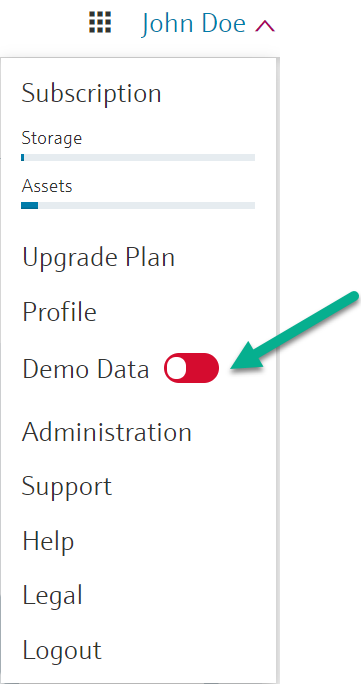
Task: Open the apps grid icon
Action: click(x=100, y=22)
